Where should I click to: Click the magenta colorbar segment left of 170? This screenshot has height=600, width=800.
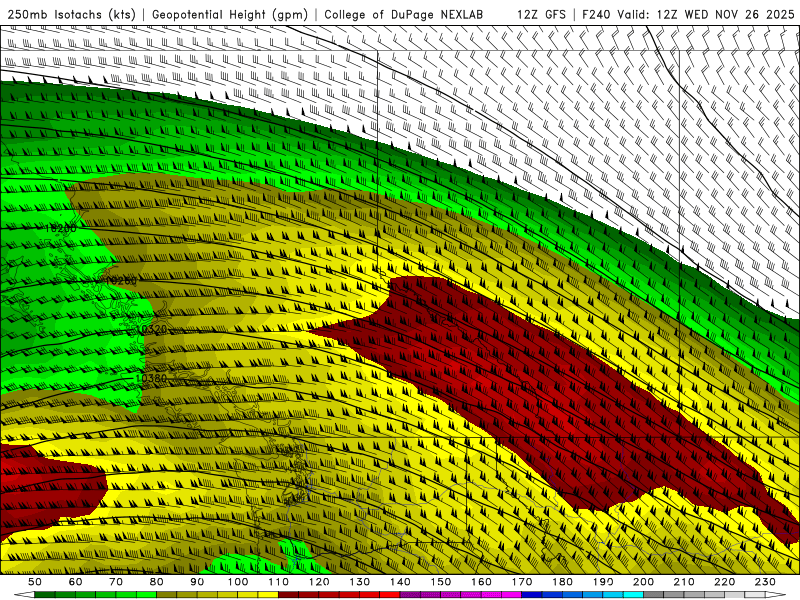point(511,595)
